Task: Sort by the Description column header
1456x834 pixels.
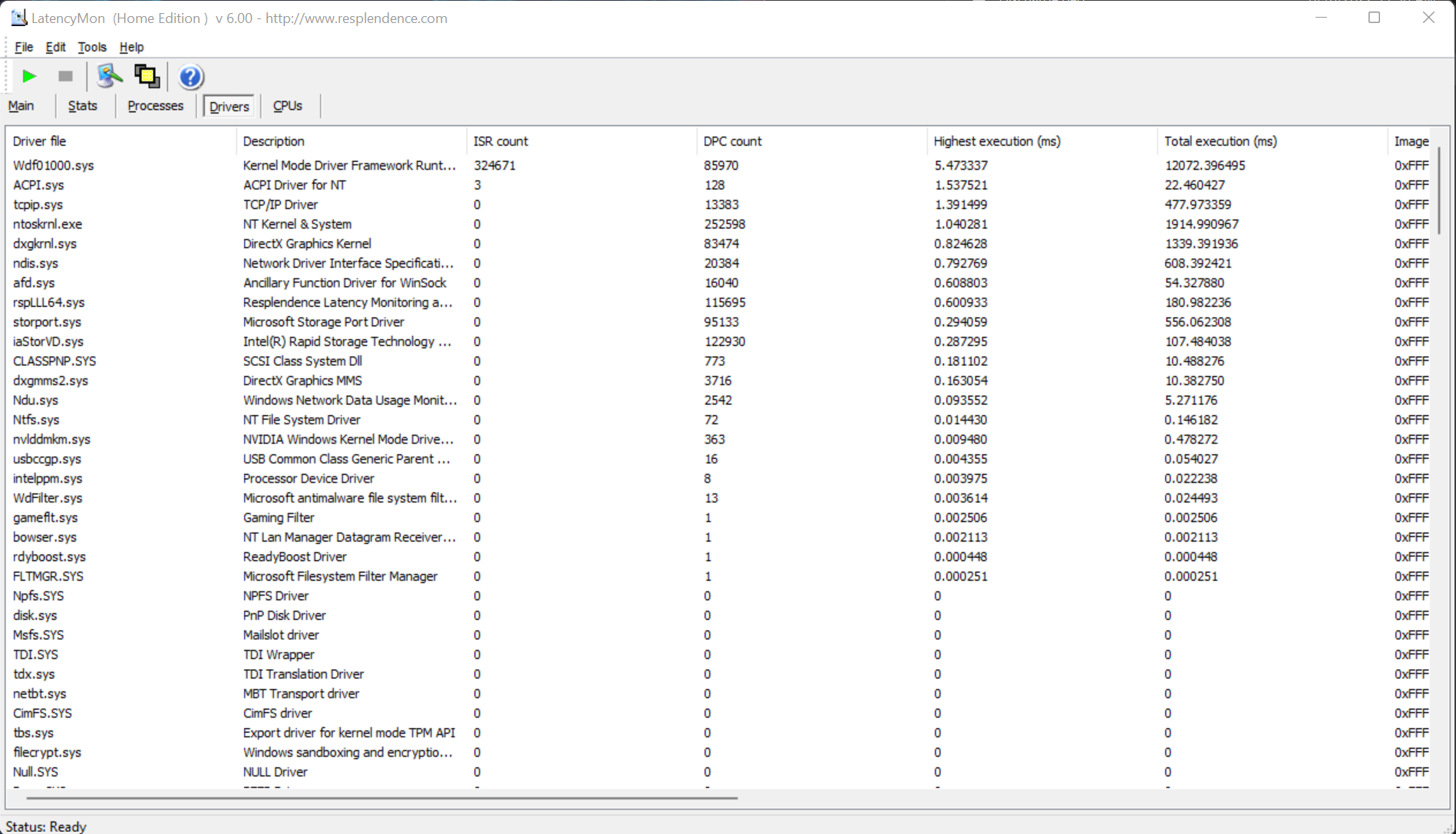Action: 351,141
